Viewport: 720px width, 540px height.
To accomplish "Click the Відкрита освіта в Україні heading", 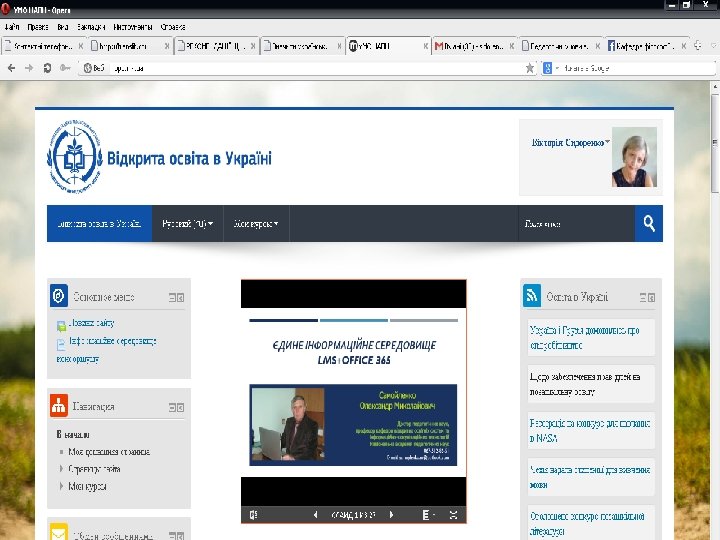I will tap(189, 158).
